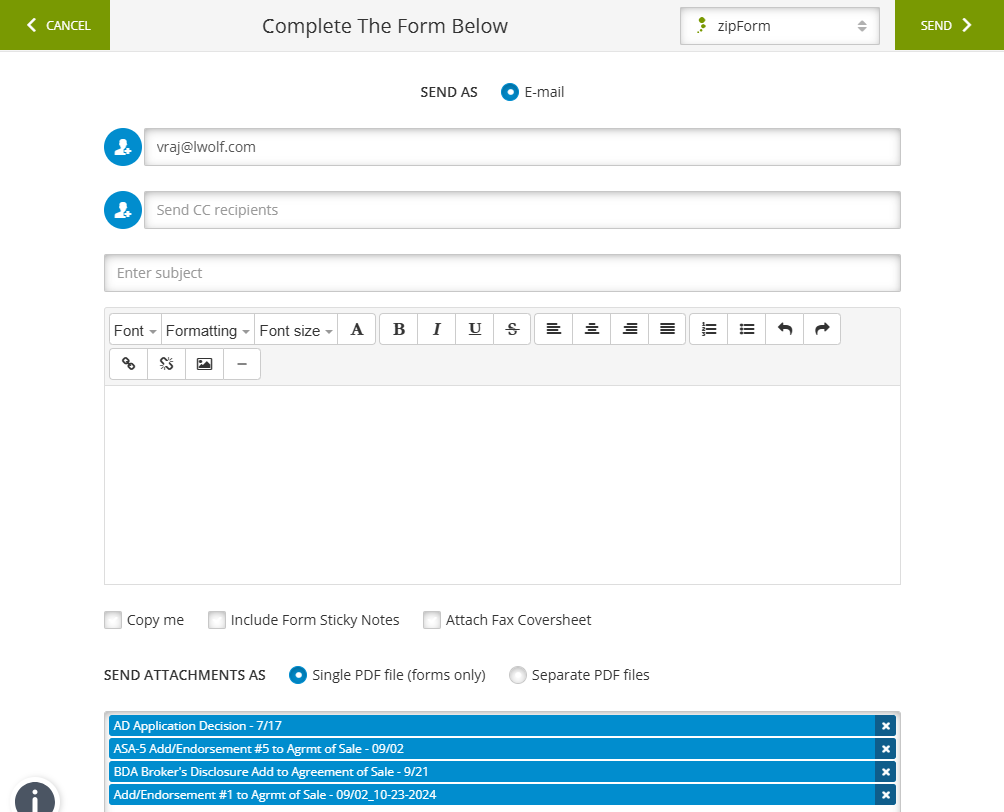Select the Separate PDF files option
The image size is (1004, 812).
[x=518, y=675]
